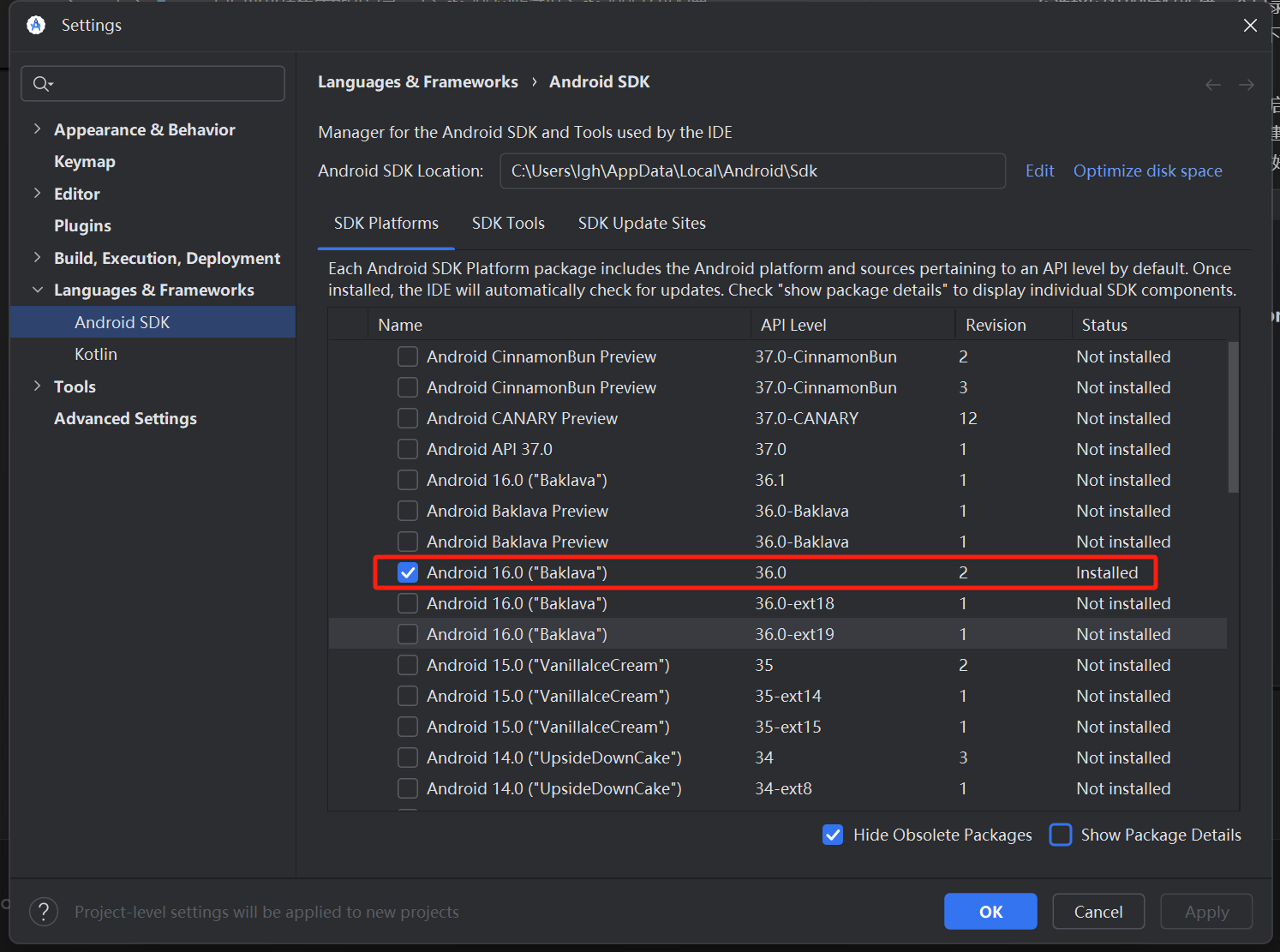Image resolution: width=1280 pixels, height=952 pixels.
Task: Check Android API 37.0 checkbox
Action: click(408, 449)
